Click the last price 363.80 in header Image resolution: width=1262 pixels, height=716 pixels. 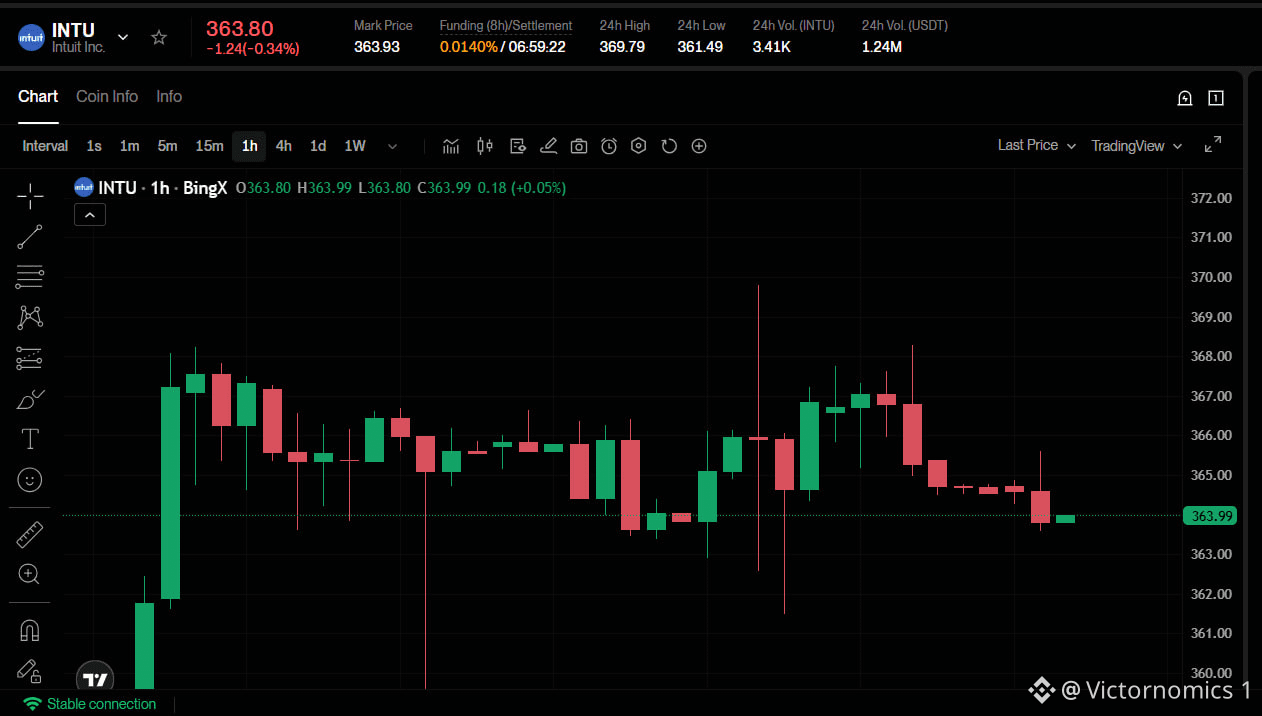click(x=240, y=29)
